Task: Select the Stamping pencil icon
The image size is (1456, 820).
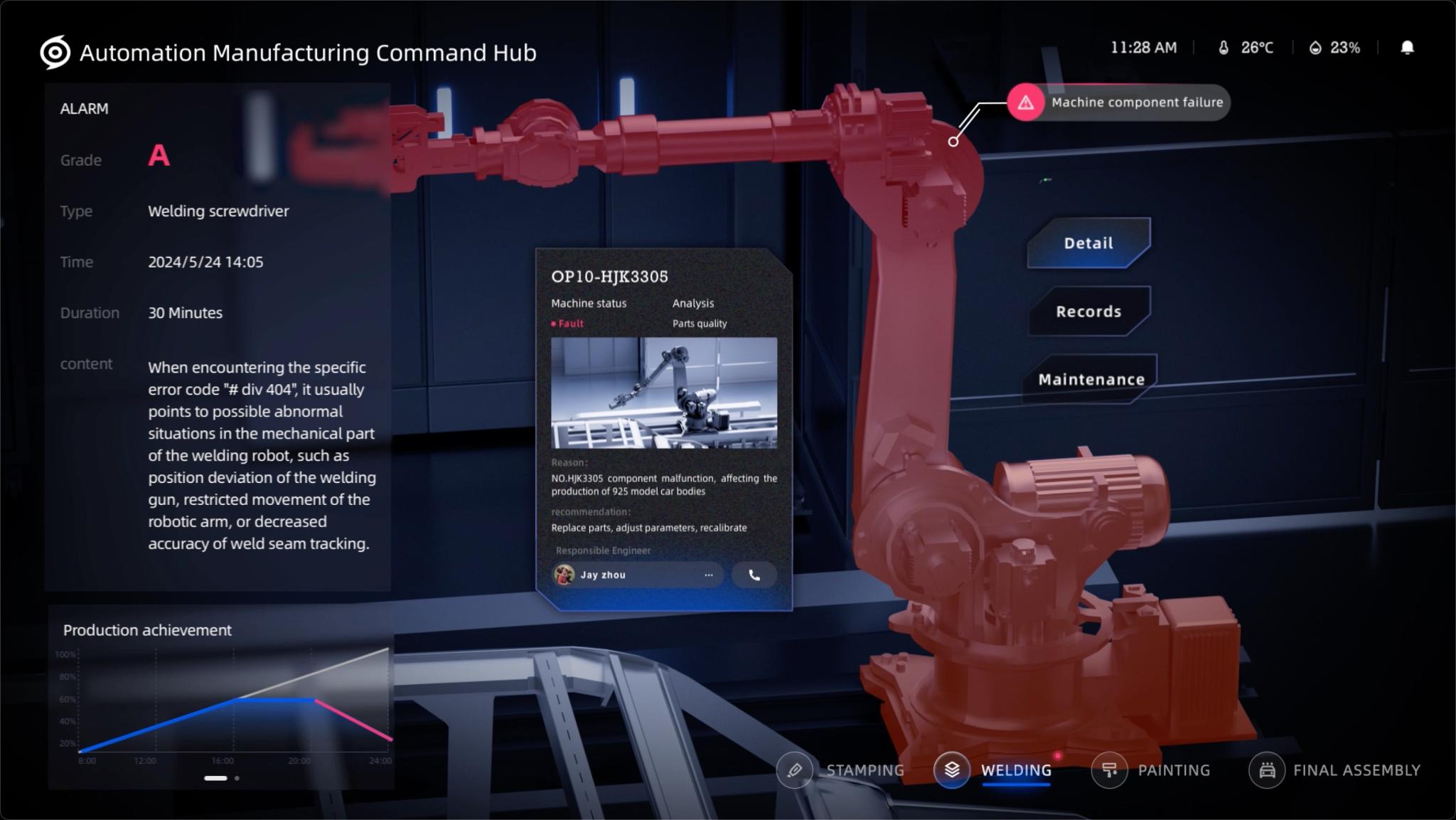Action: (794, 770)
